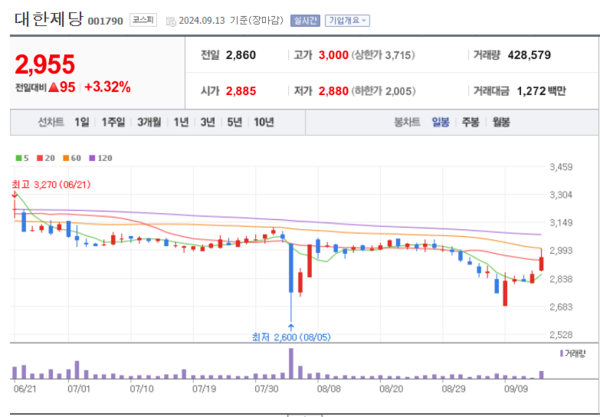Image resolution: width=600 pixels, height=417 pixels.
Task: Click the 3,459 price axis label
Action: click(561, 167)
